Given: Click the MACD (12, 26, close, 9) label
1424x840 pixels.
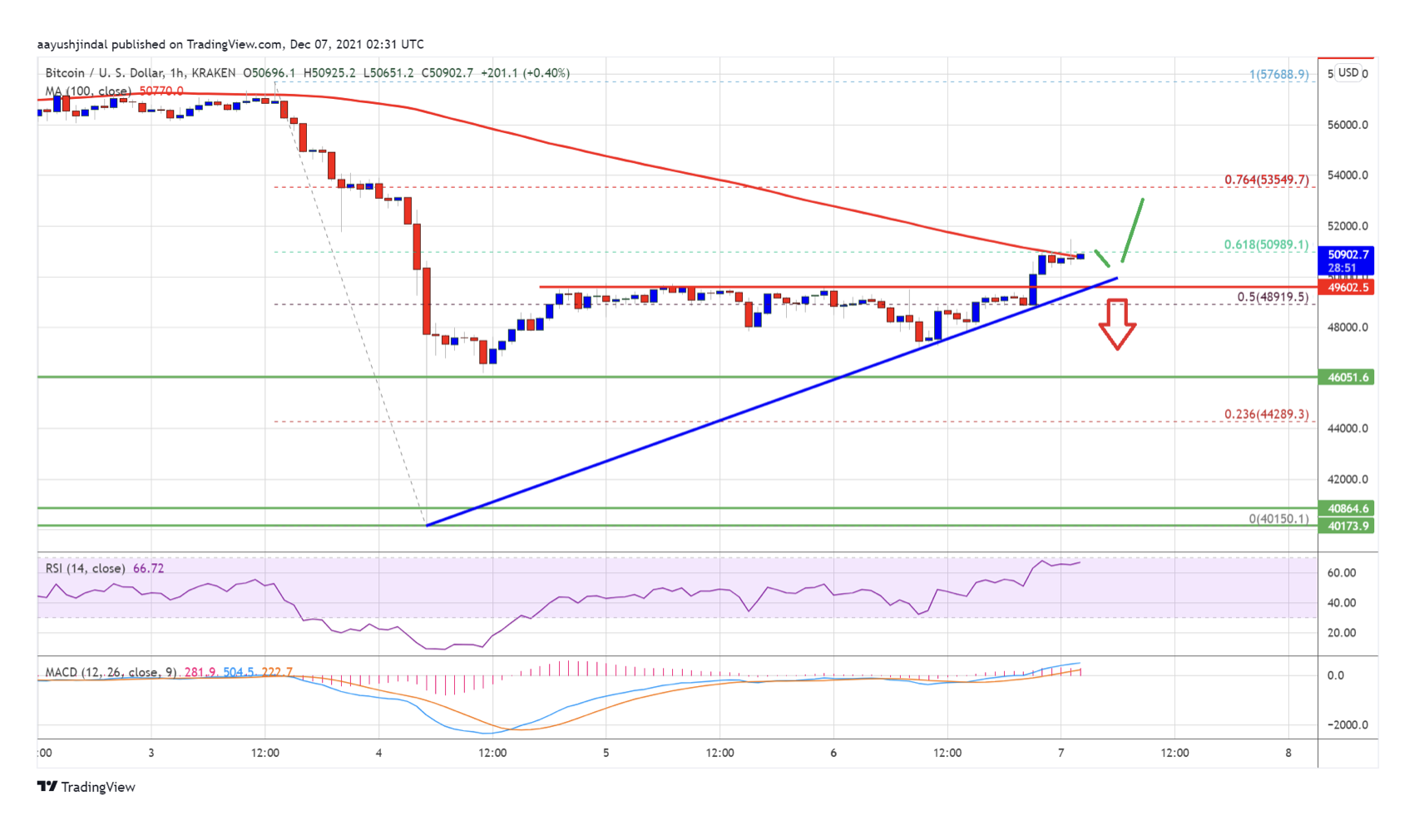Looking at the screenshot, I should click(x=111, y=672).
